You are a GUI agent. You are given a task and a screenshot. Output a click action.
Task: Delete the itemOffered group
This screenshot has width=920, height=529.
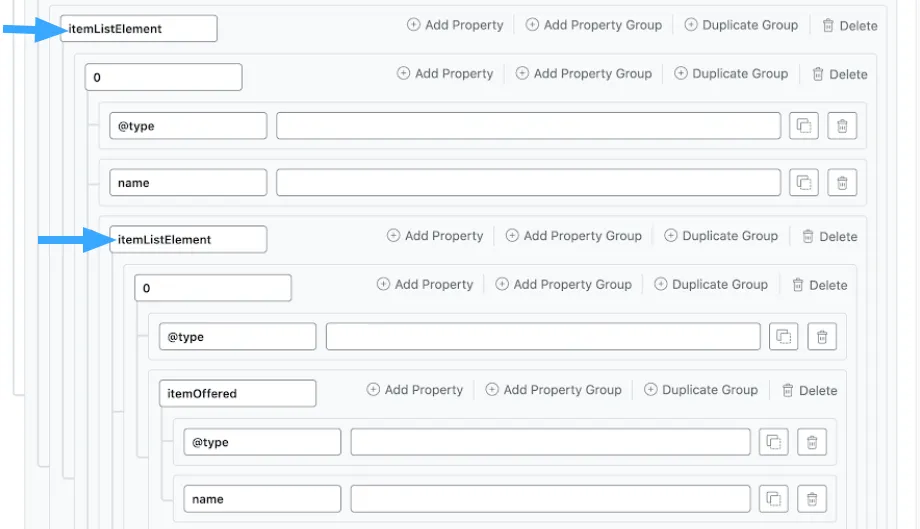pyautogui.click(x=810, y=391)
